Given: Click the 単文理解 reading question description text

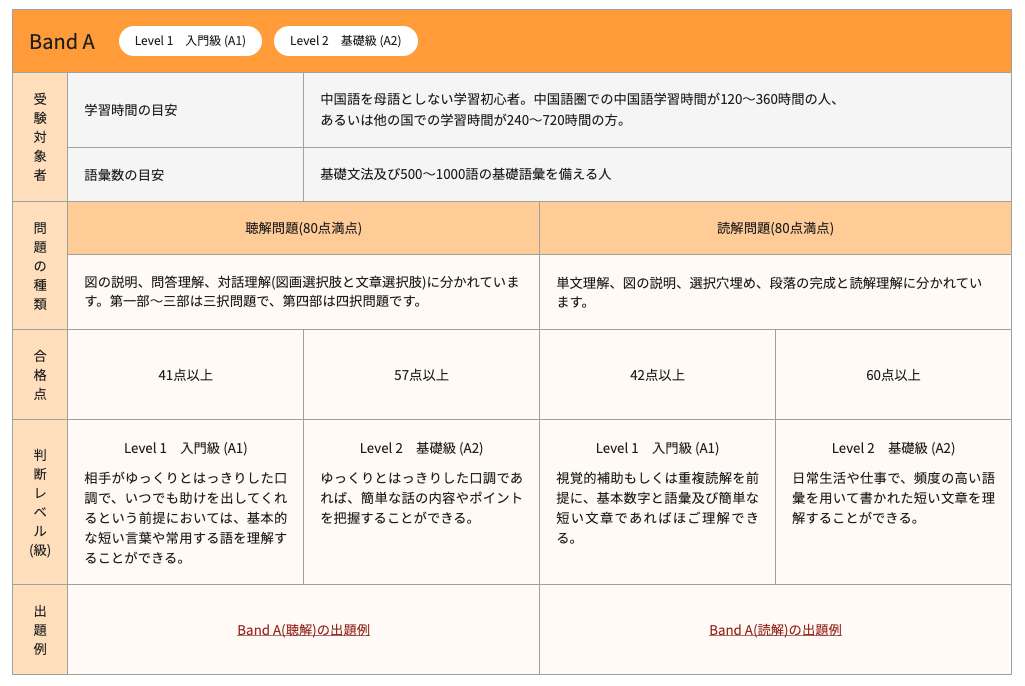Looking at the screenshot, I should [768, 292].
